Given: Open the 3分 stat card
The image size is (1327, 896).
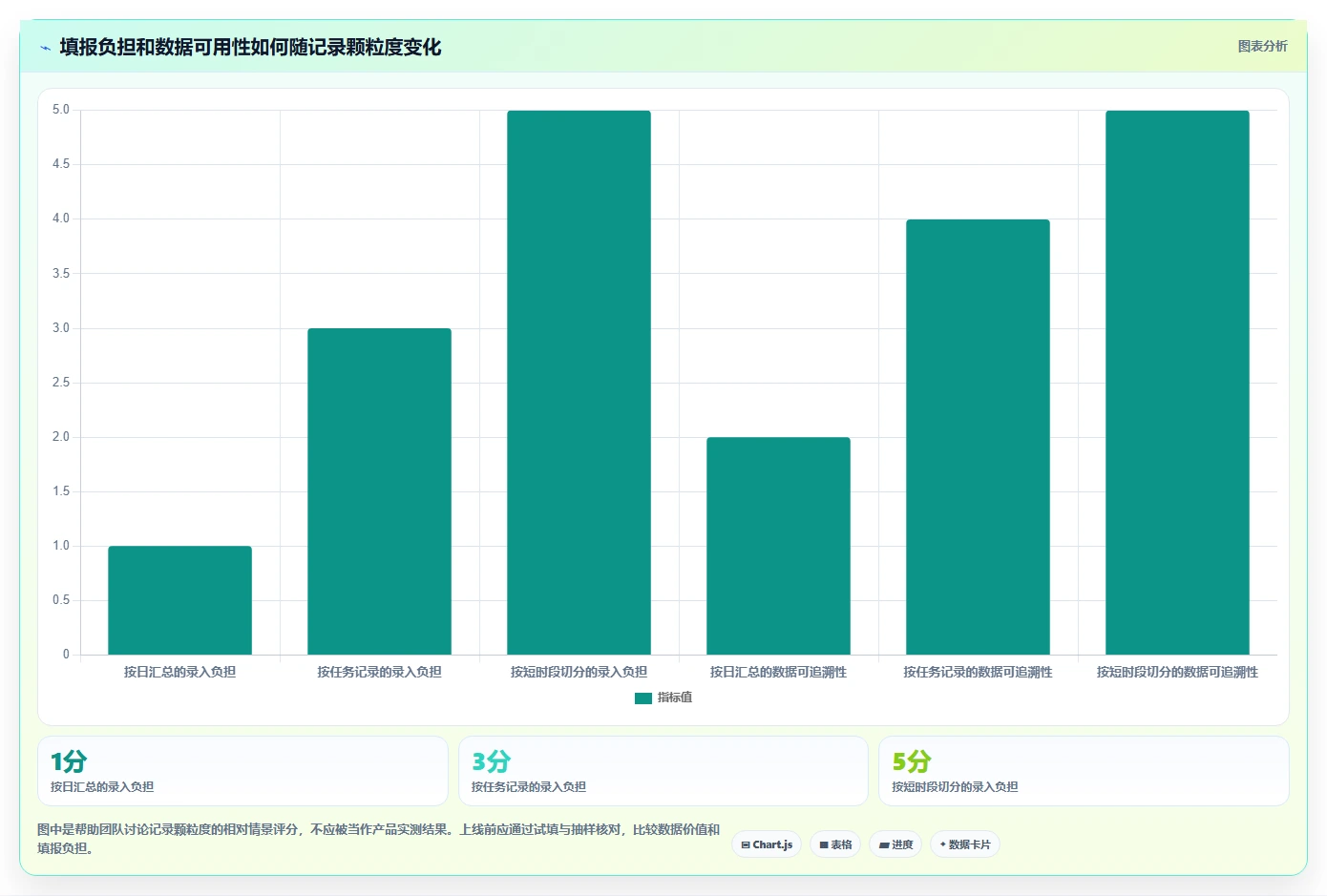Looking at the screenshot, I should 663,771.
